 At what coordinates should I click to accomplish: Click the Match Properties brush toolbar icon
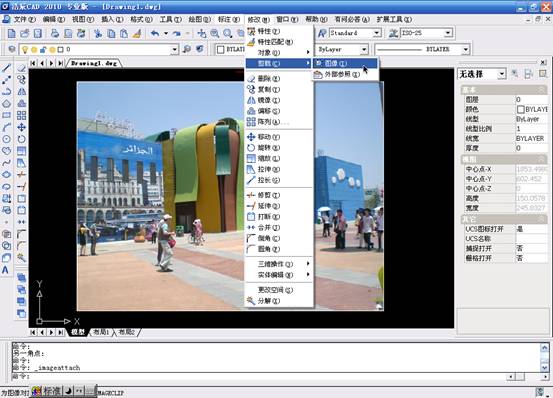[137, 33]
